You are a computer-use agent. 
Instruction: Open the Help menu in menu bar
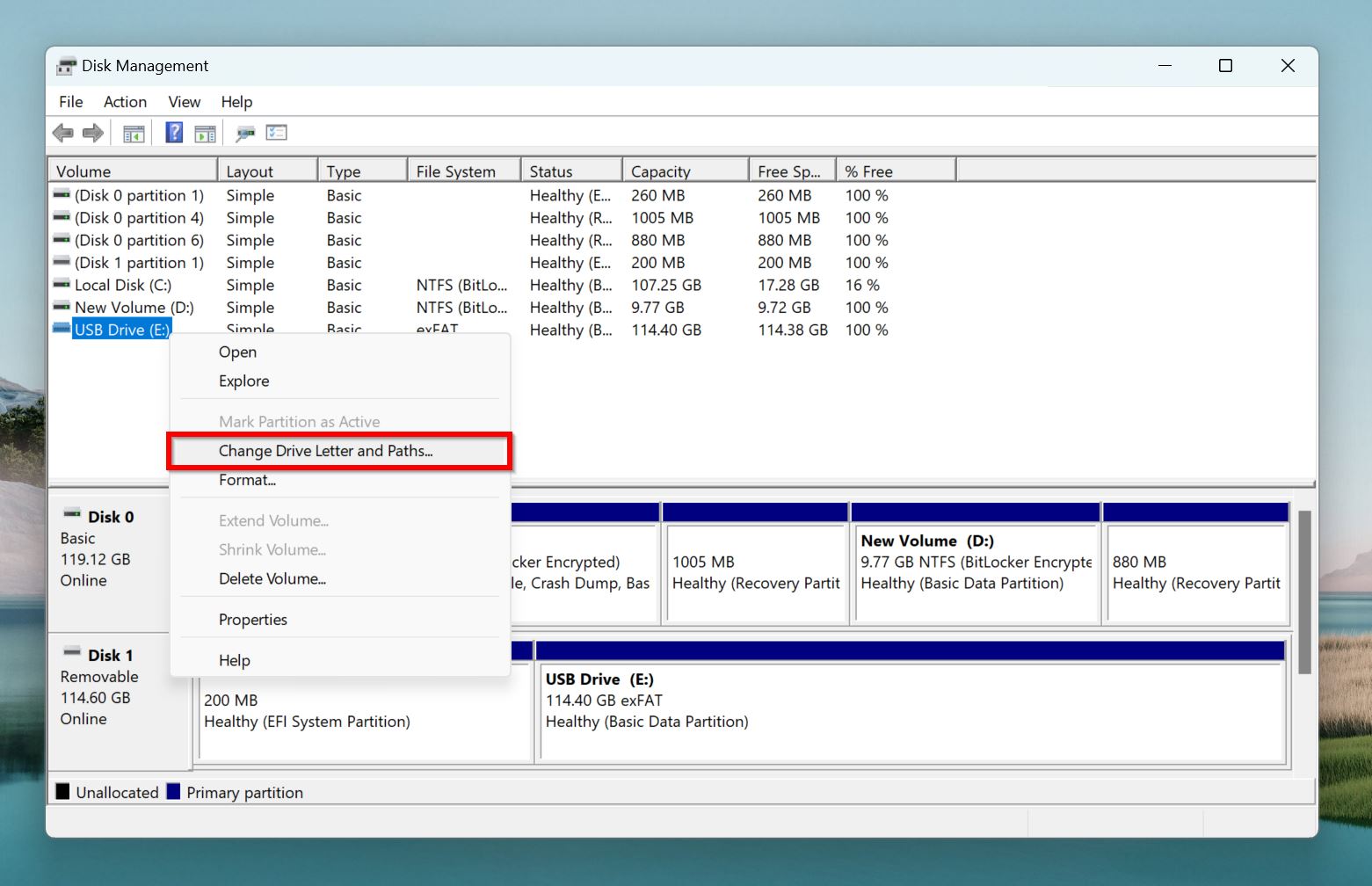pyautogui.click(x=236, y=102)
